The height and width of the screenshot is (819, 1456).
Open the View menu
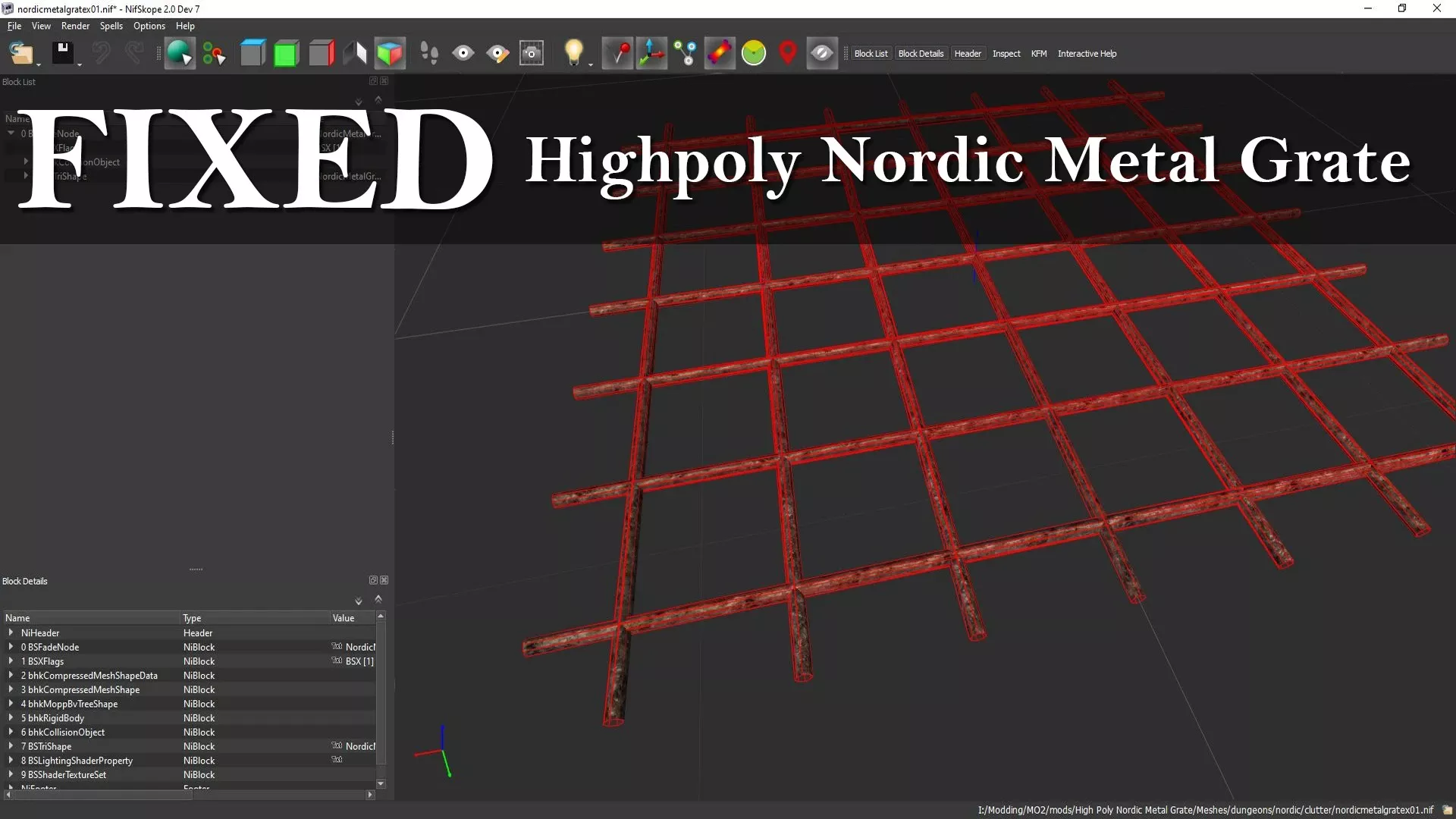coord(41,26)
